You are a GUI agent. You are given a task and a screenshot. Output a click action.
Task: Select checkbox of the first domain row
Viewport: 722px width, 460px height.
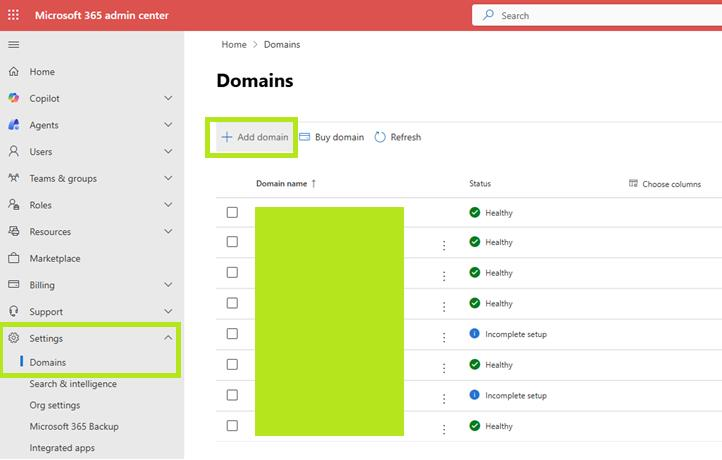(232, 212)
